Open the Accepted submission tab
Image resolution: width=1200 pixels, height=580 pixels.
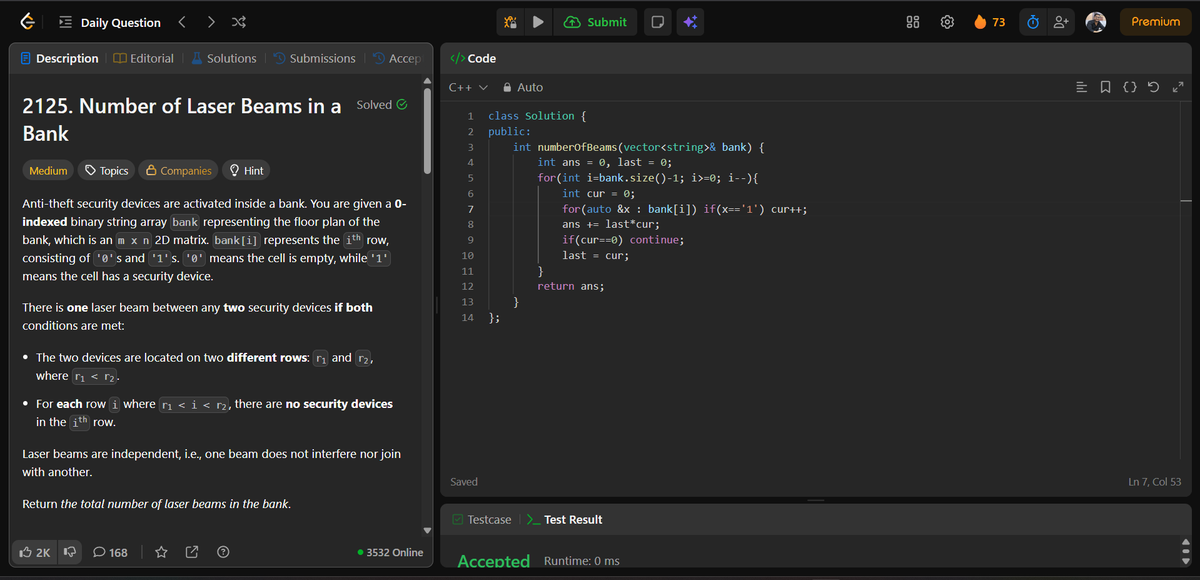397,59
